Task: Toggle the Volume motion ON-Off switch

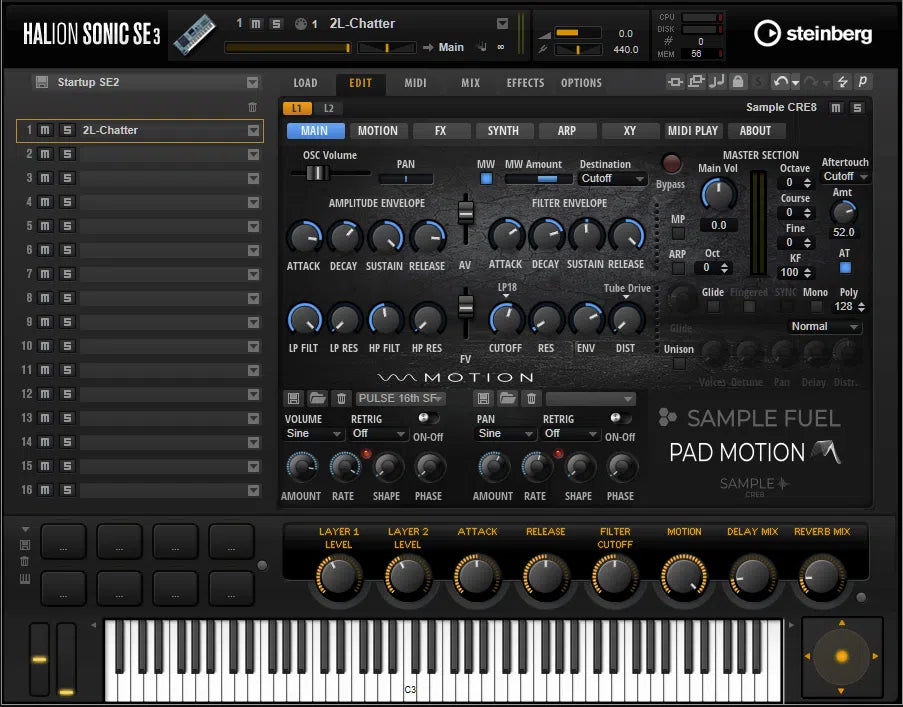Action: click(429, 418)
